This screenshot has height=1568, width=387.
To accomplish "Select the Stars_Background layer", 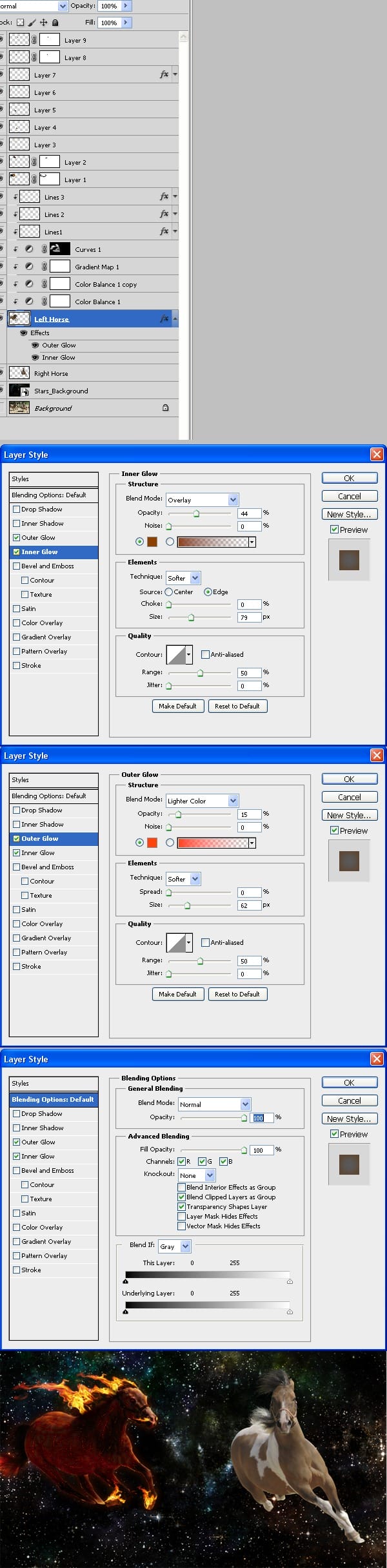I will point(61,391).
